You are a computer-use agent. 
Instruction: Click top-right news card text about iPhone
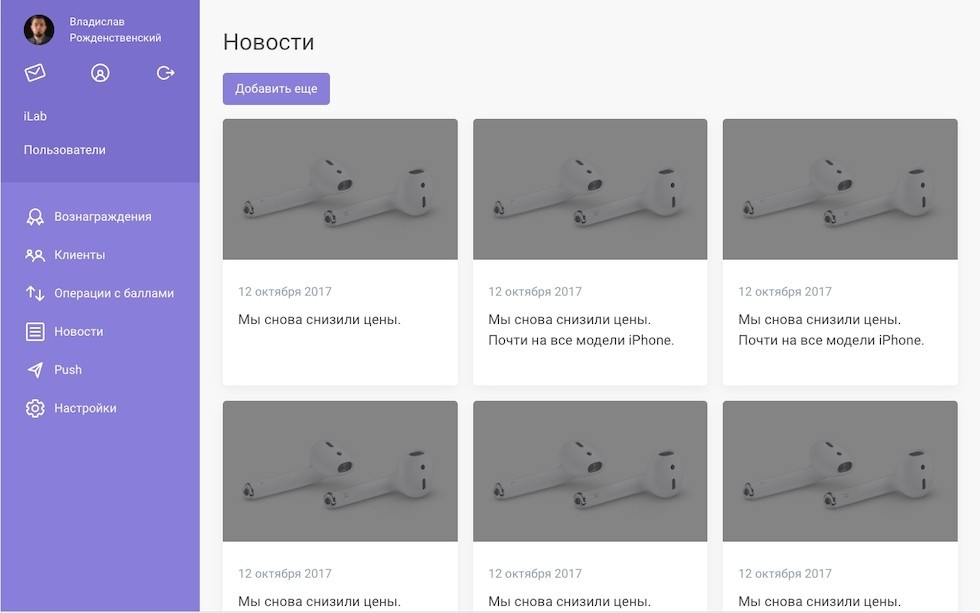[x=831, y=330]
